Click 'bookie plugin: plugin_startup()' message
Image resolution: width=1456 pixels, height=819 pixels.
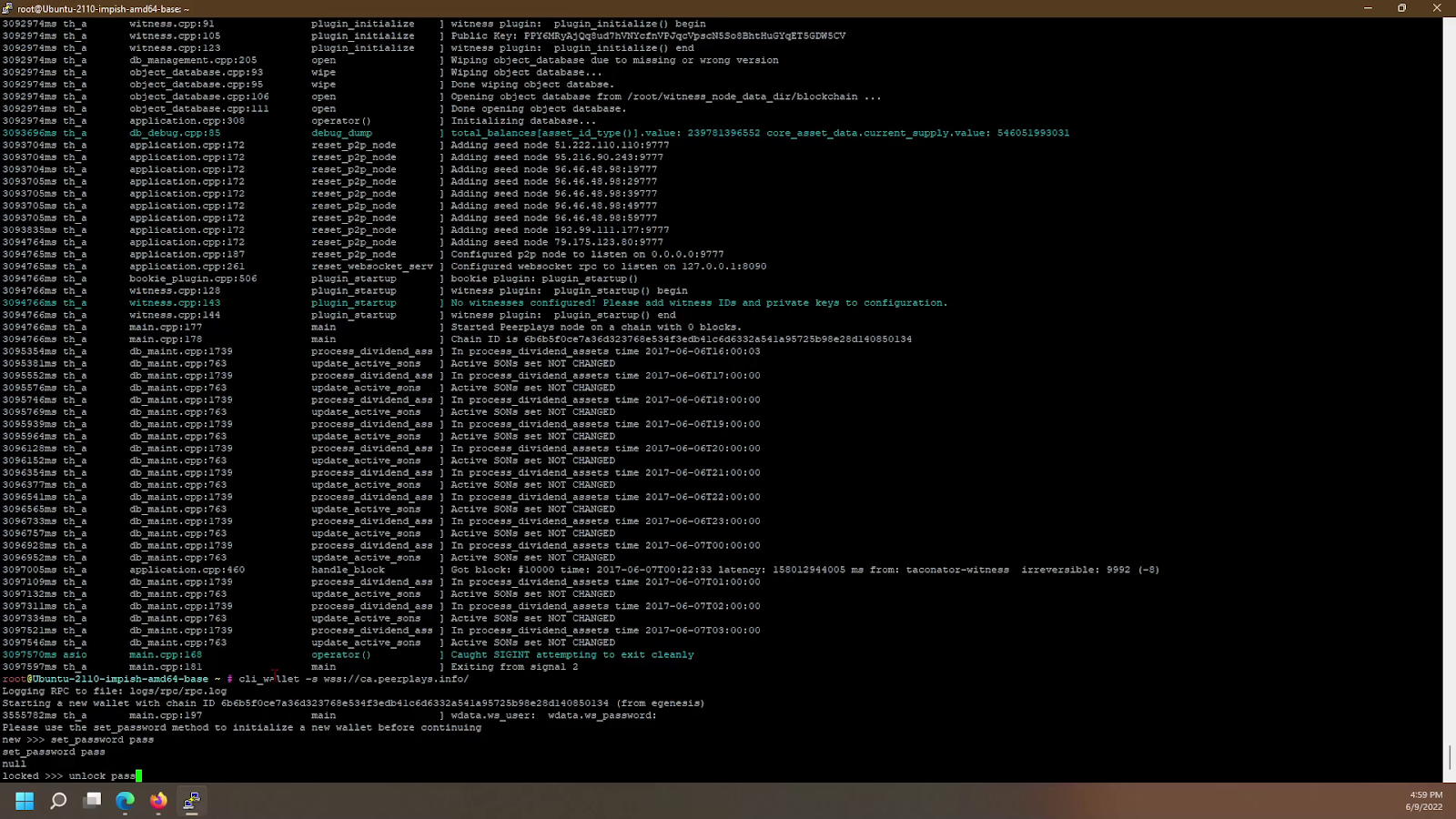[x=545, y=278]
